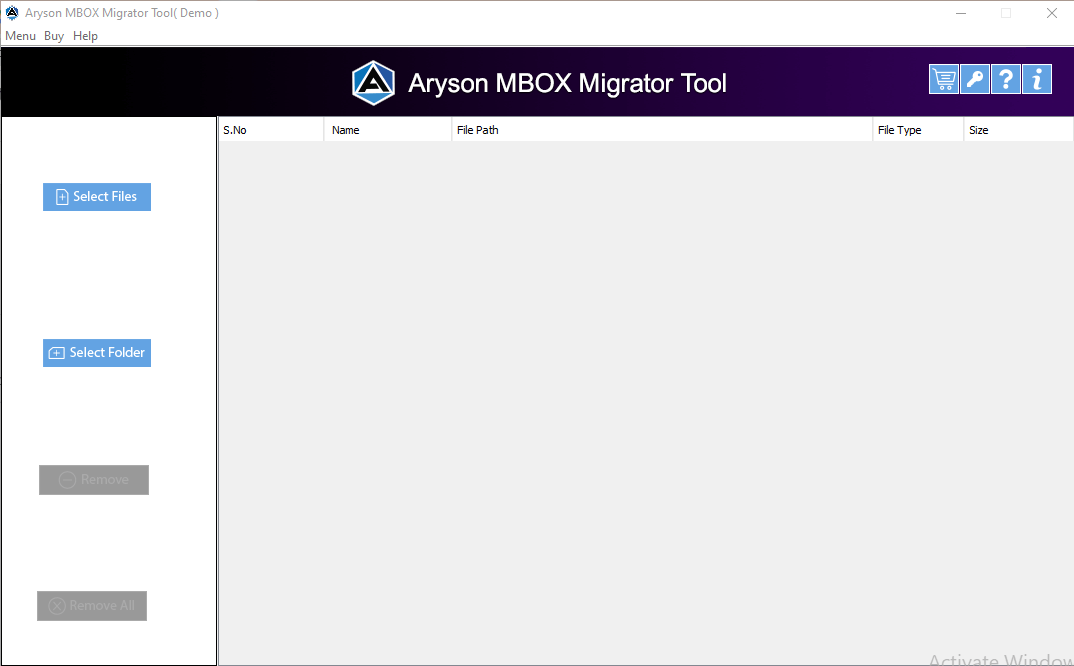Click the Aryson hexagon logo in banner

coord(373,83)
